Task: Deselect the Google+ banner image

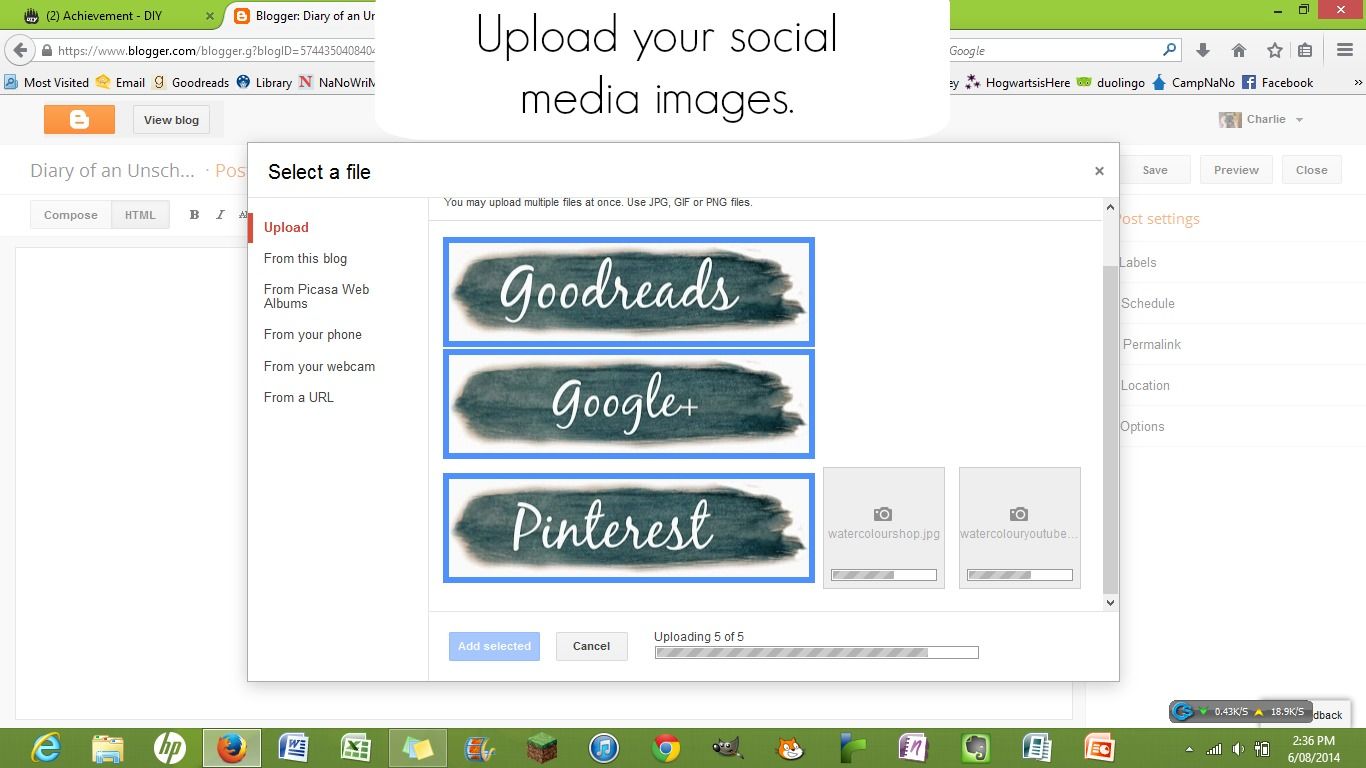Action: (x=628, y=403)
